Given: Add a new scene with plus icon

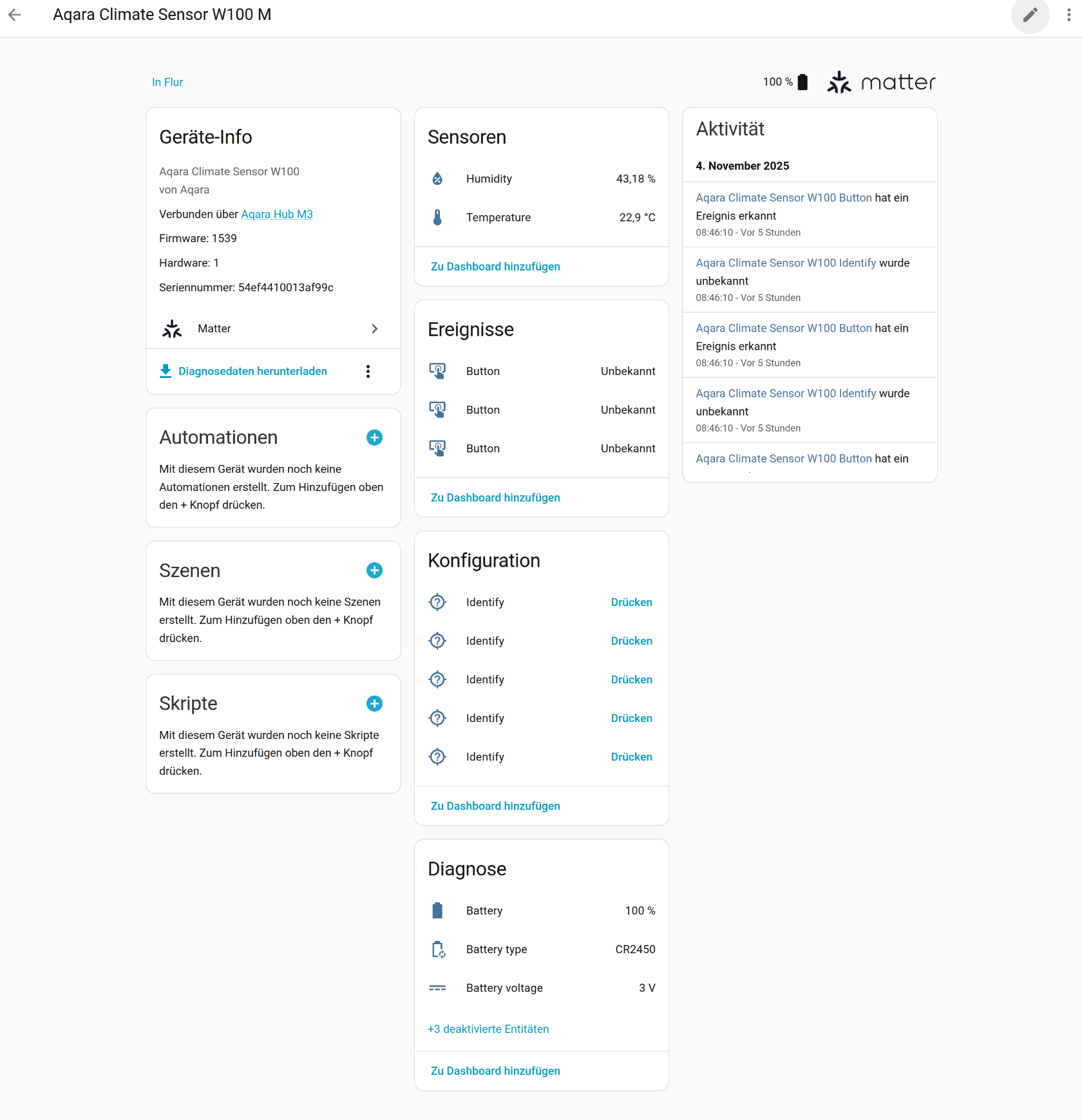Looking at the screenshot, I should (374, 571).
